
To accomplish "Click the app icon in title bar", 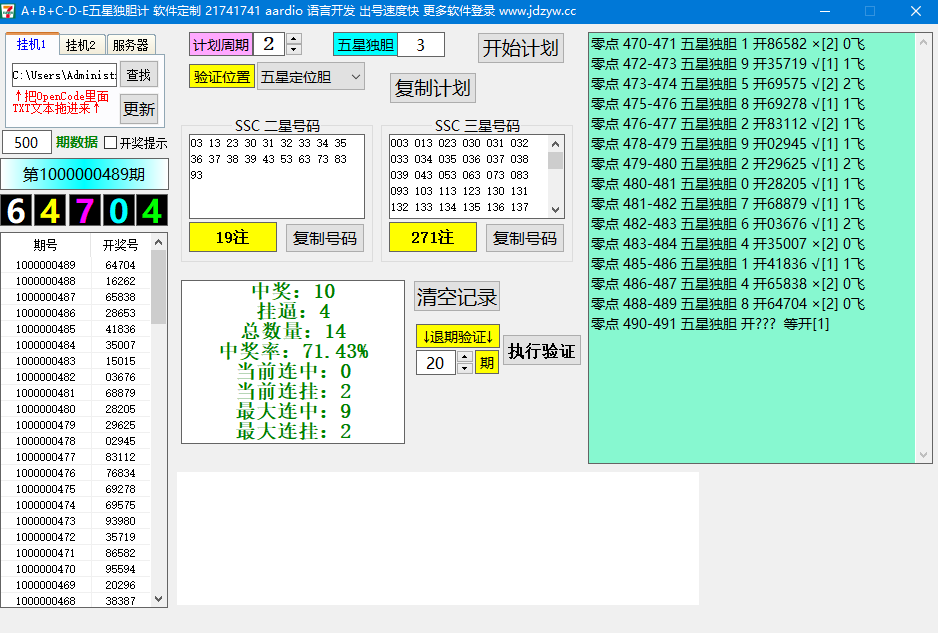I will point(8,11).
